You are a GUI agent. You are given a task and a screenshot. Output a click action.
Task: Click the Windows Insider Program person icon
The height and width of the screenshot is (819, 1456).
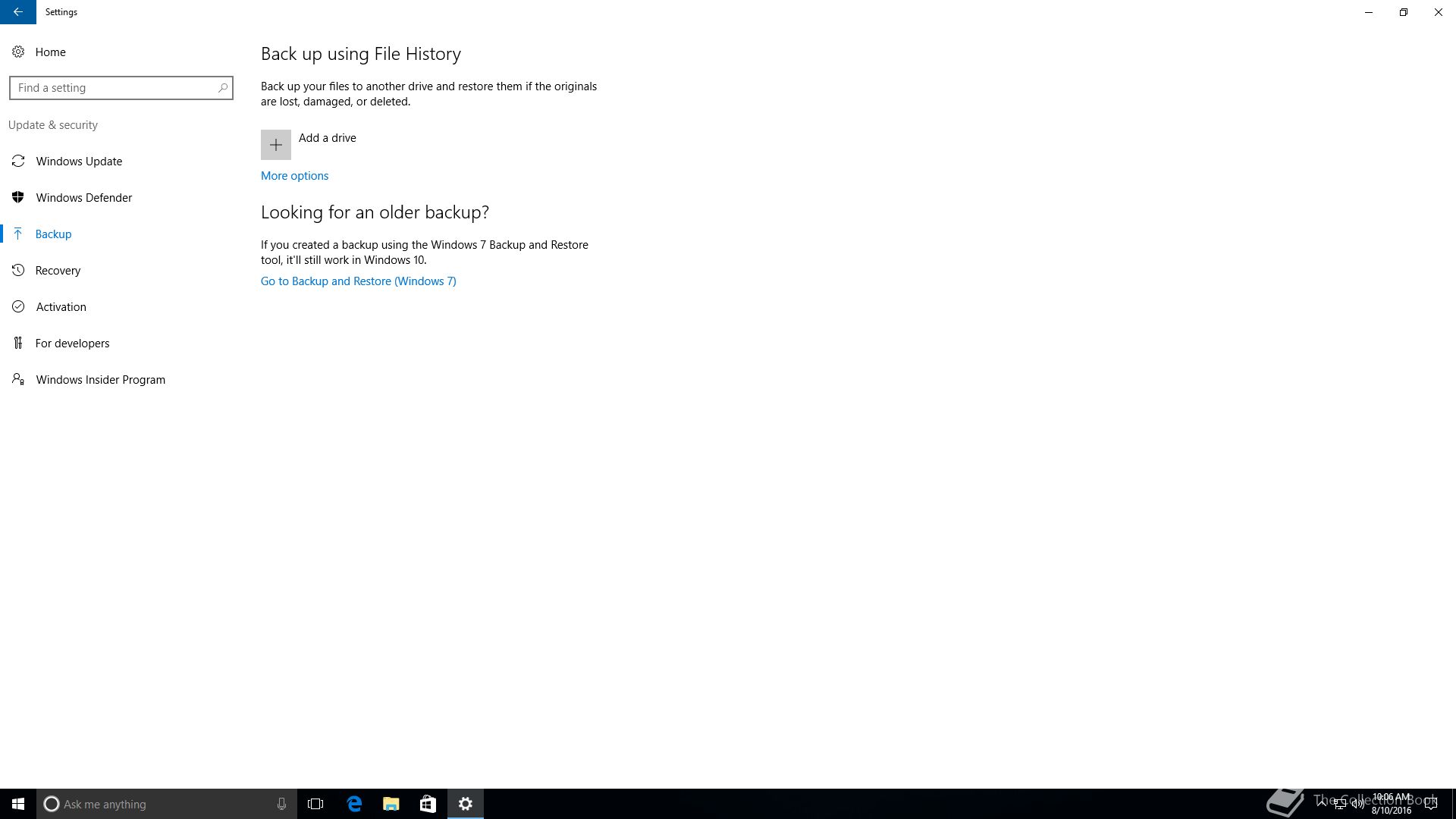tap(18, 380)
